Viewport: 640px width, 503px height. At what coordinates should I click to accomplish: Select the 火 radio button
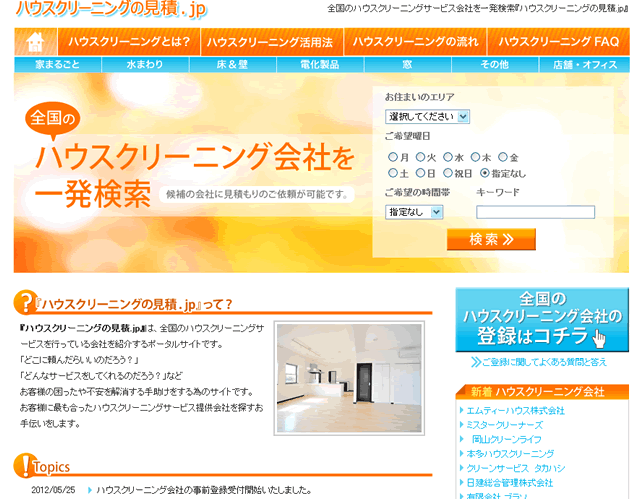(x=420, y=157)
